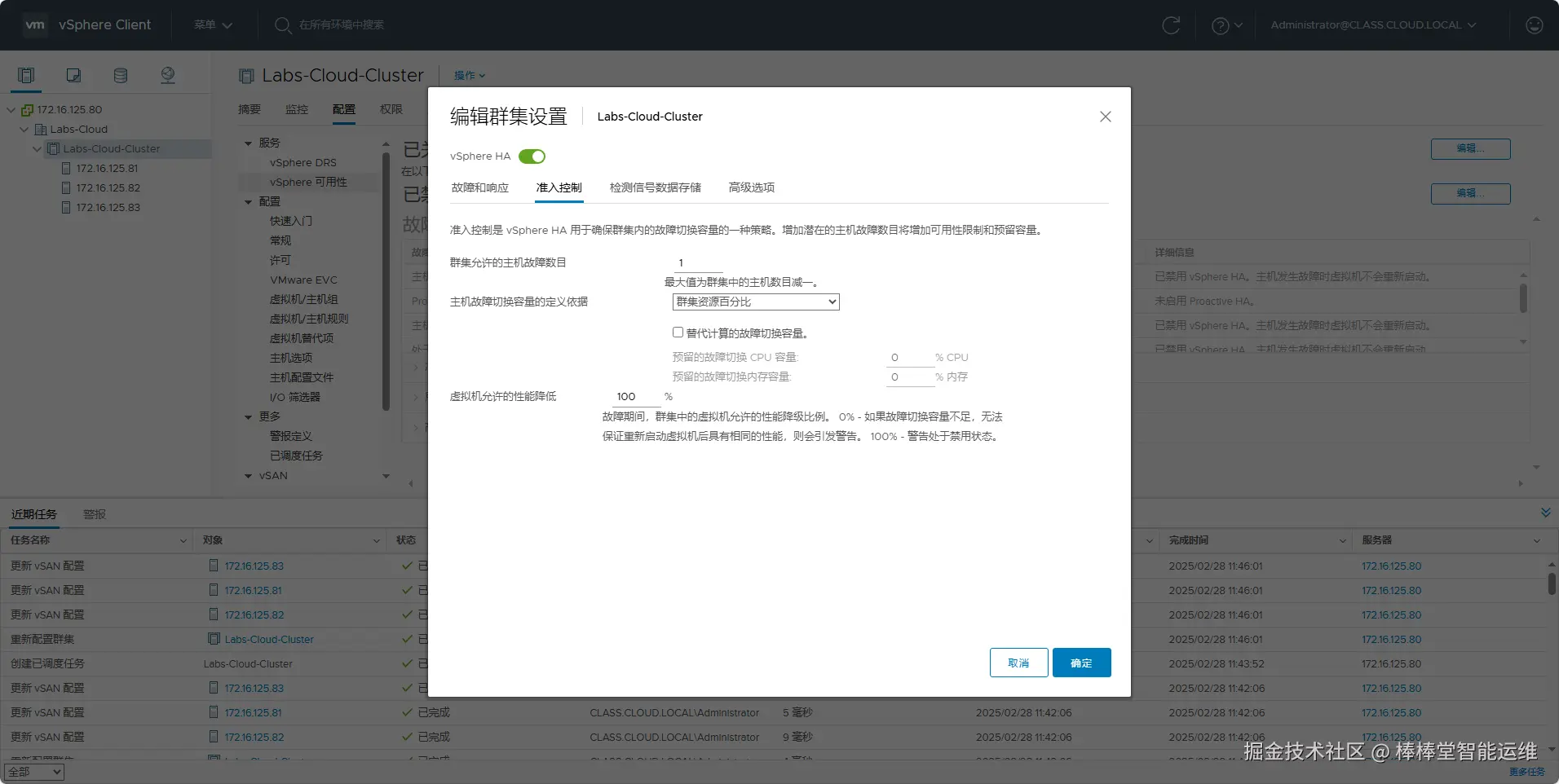
Task: Click the recent tasks vertical scrollbar
Action: click(1552, 584)
